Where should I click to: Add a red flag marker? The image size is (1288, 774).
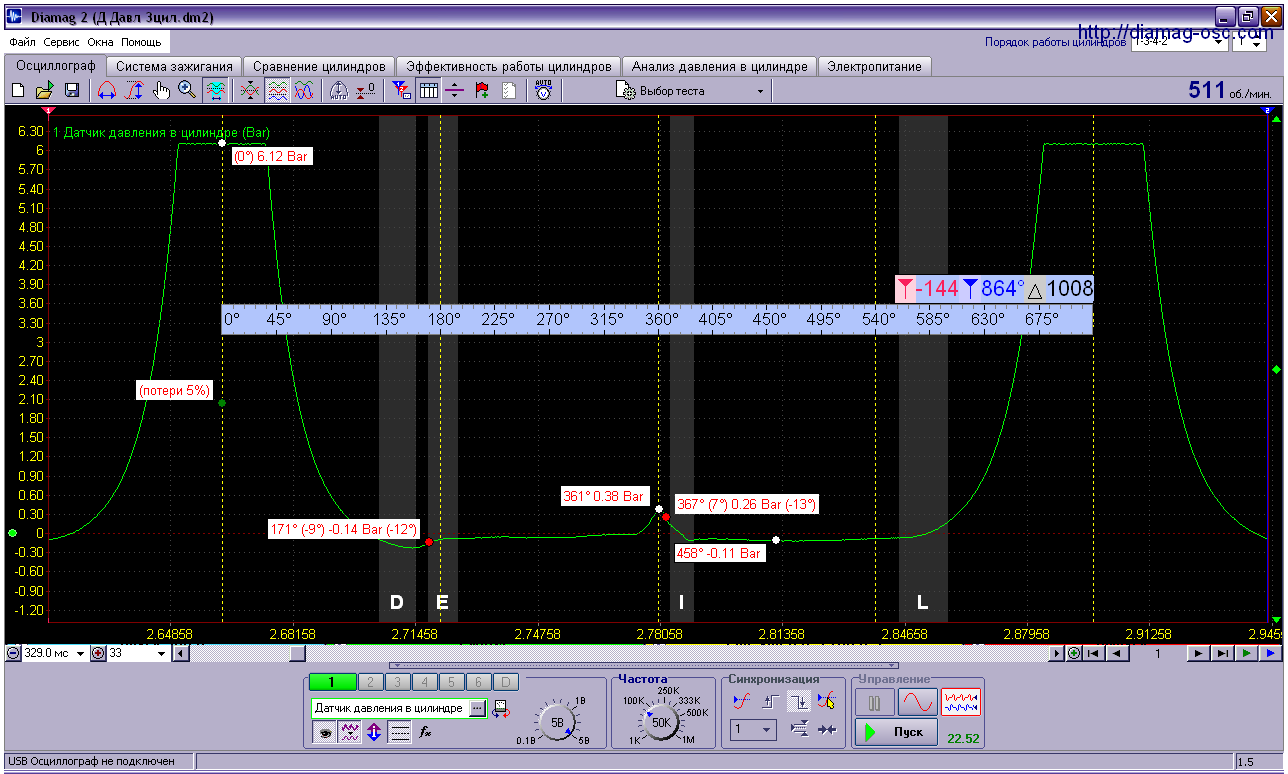[482, 91]
